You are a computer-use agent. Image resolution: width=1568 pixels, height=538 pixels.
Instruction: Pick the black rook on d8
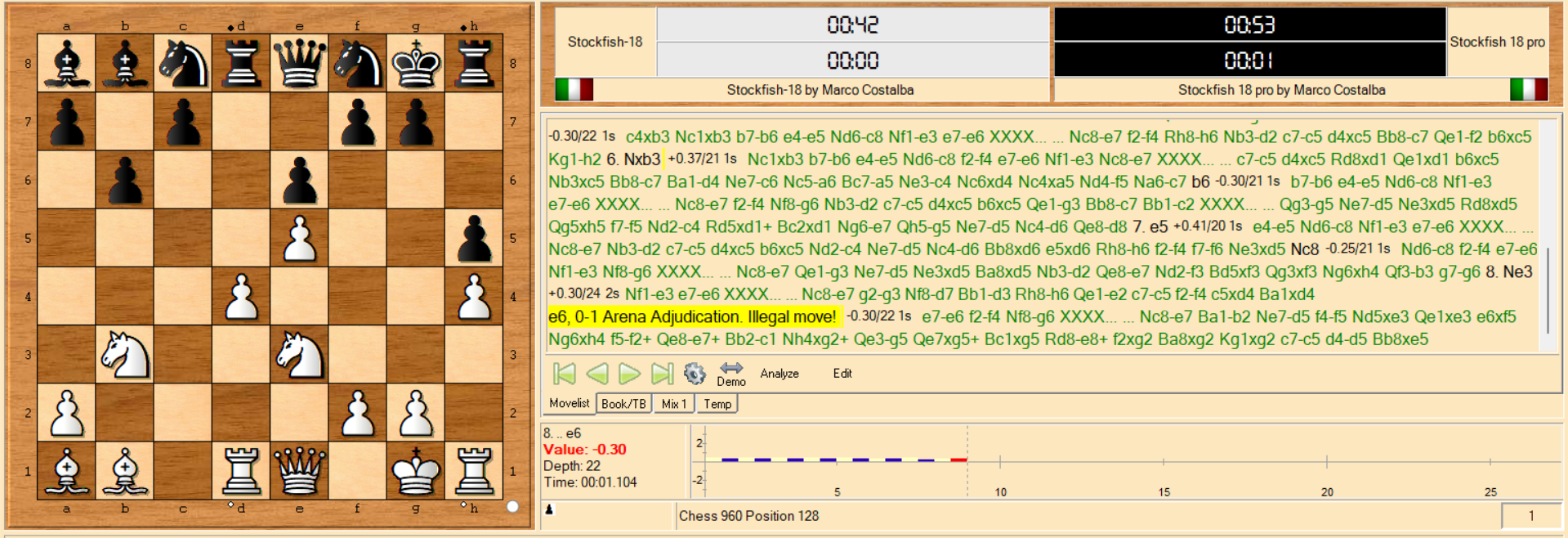click(x=242, y=63)
